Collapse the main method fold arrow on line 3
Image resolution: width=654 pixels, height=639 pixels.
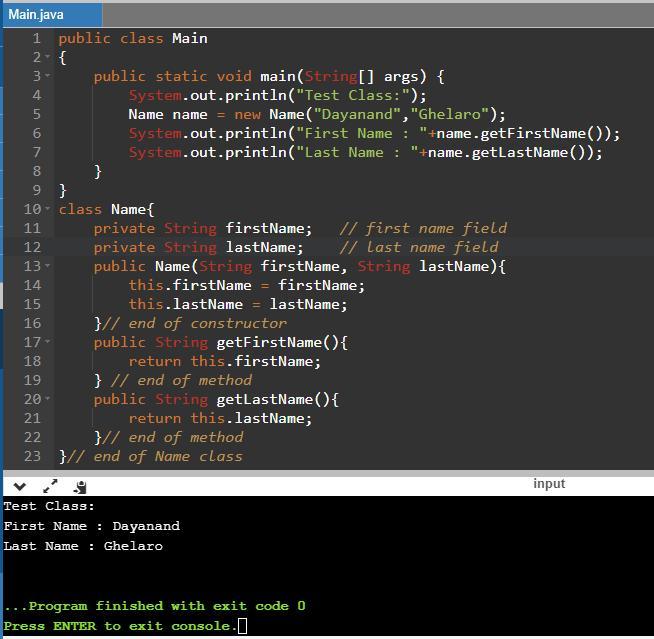(48, 77)
